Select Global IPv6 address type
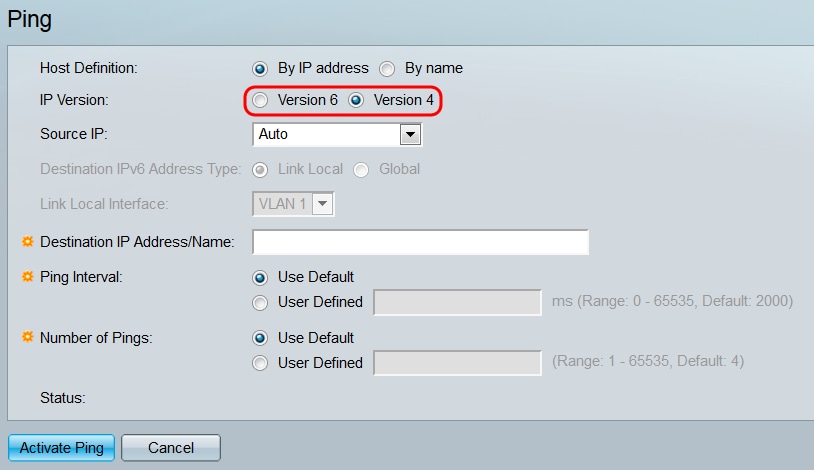This screenshot has width=814, height=470. coord(362,169)
